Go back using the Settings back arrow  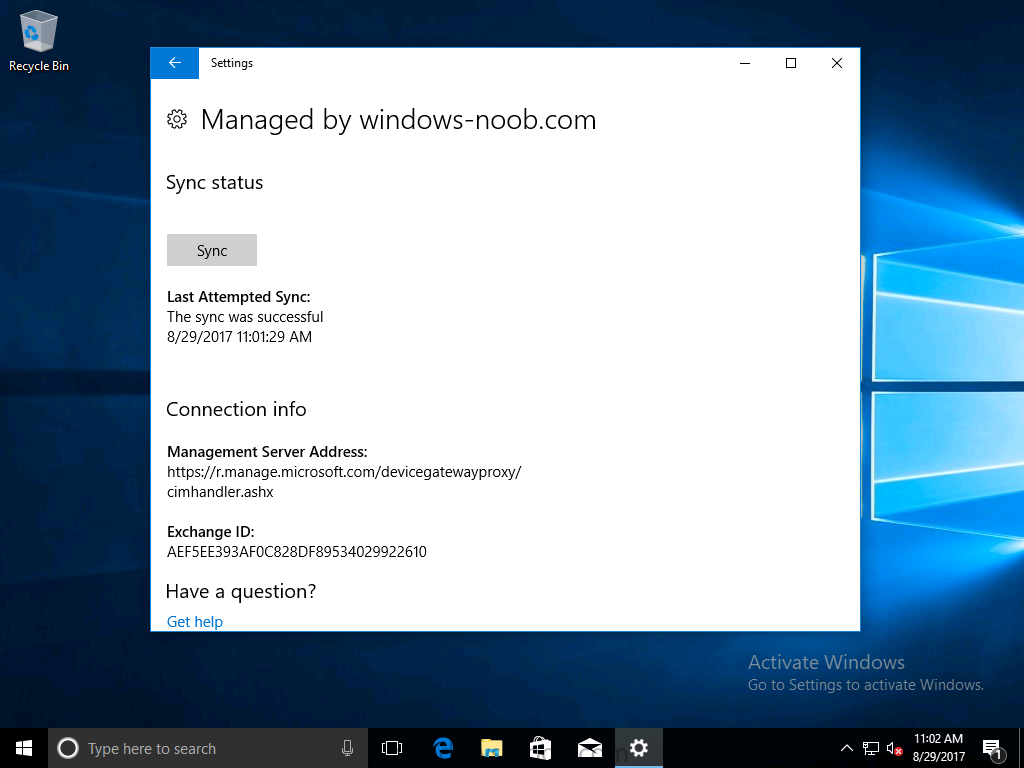tap(174, 63)
